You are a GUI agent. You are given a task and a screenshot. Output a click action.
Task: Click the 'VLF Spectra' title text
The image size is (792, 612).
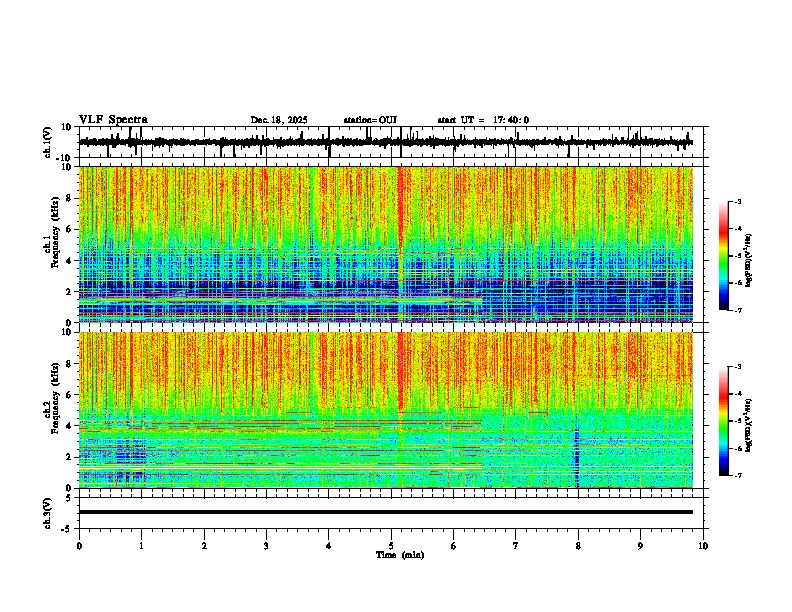click(113, 120)
